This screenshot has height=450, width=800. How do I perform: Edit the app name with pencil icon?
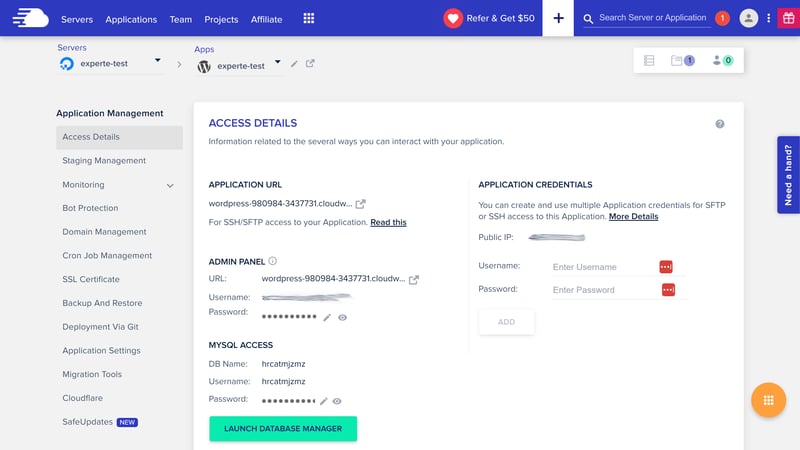[x=294, y=64]
